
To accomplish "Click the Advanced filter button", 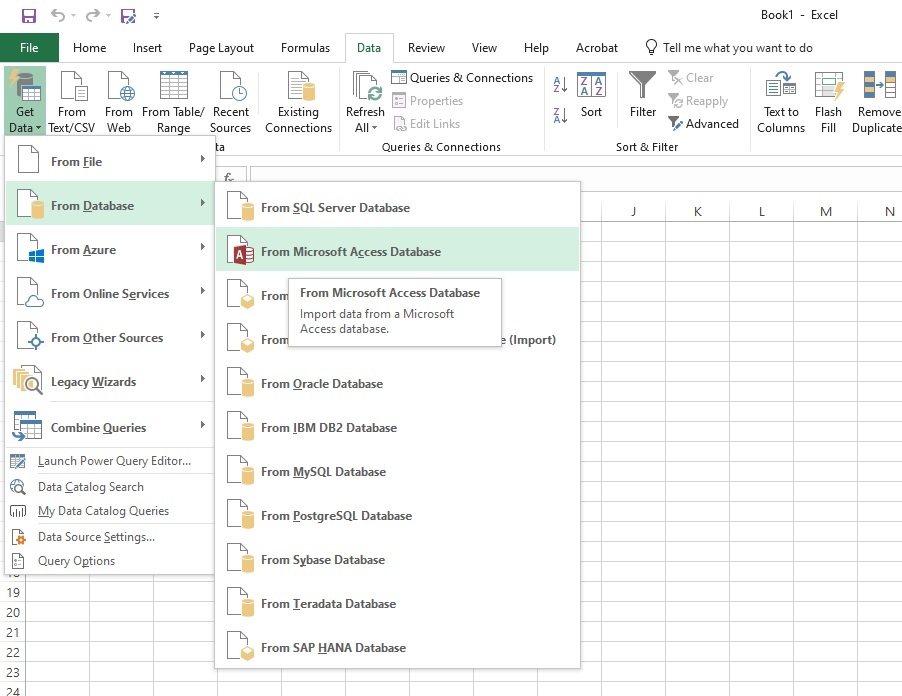I will [x=704, y=124].
